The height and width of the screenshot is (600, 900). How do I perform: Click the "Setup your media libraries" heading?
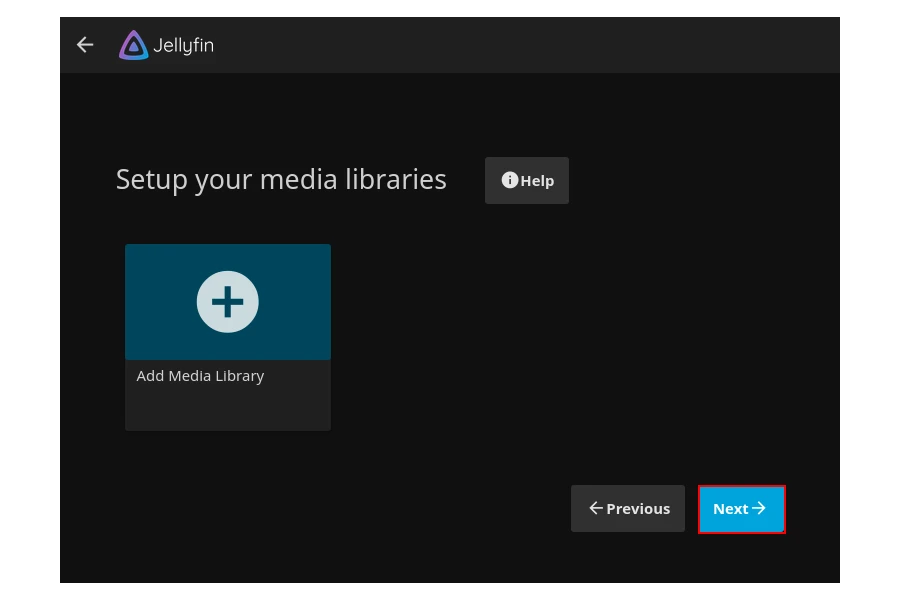pyautogui.click(x=281, y=180)
